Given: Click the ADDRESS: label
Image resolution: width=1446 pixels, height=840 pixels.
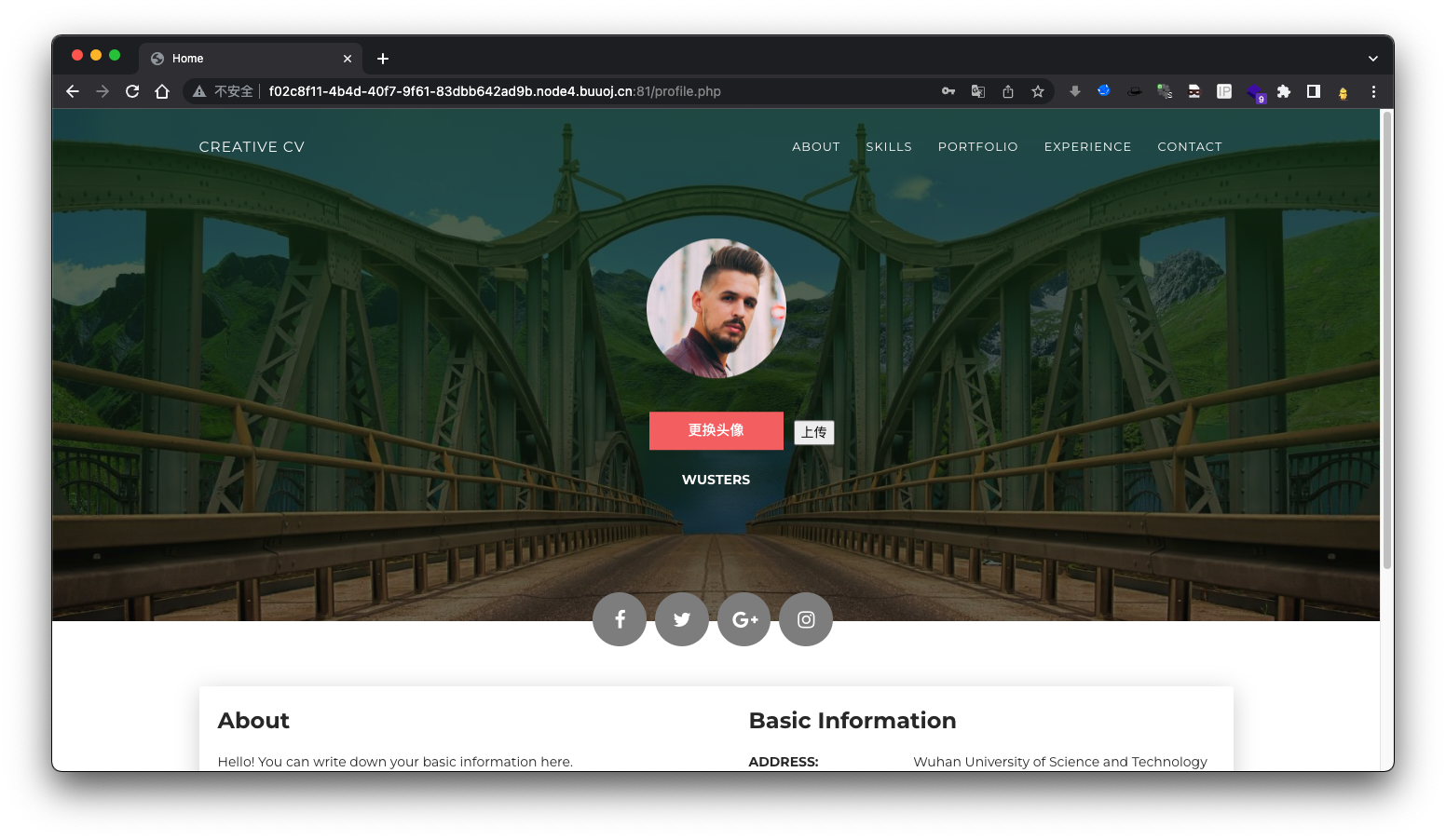Looking at the screenshot, I should (784, 762).
